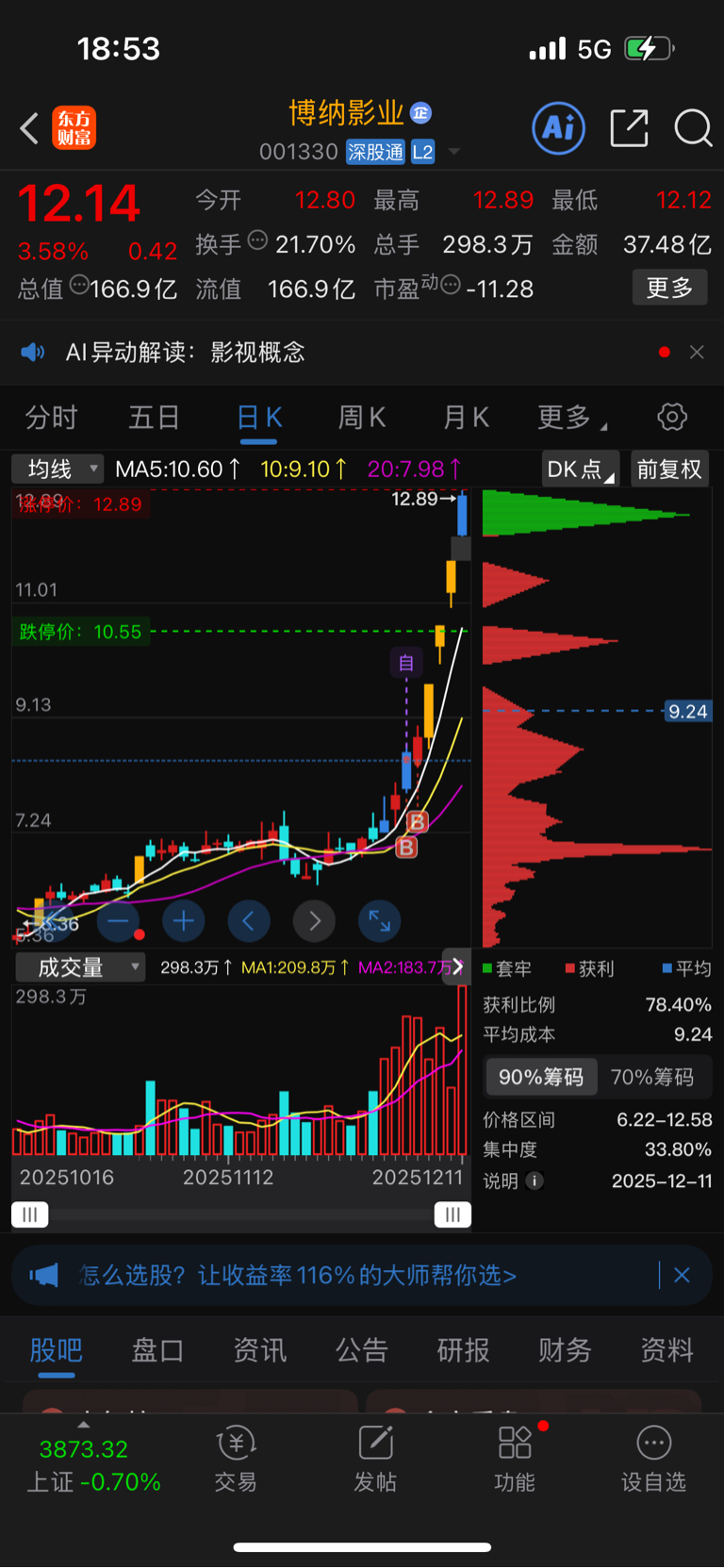Image resolution: width=724 pixels, height=1568 pixels.
Task: Tap the 深股通 badge
Action: click(375, 152)
